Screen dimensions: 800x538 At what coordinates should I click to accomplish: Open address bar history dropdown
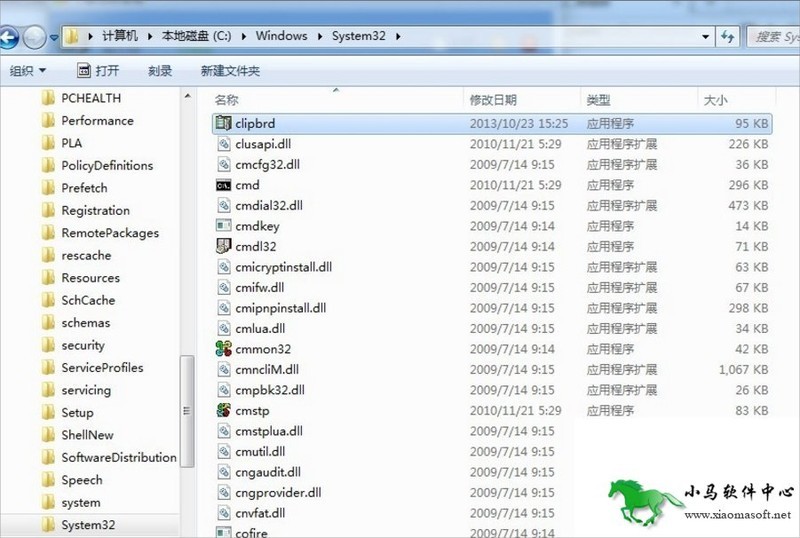[705, 37]
